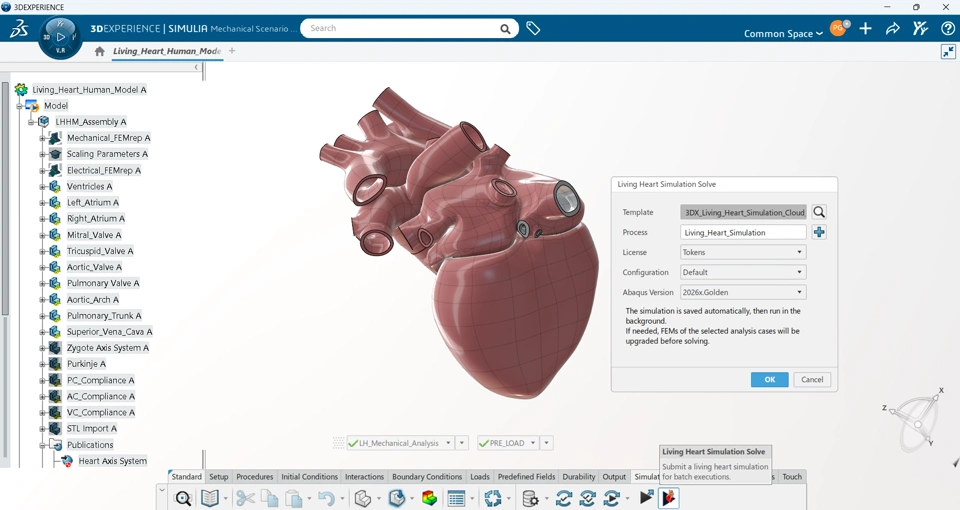Select Purkinje A in the tree
960x510 pixels.
coord(86,364)
